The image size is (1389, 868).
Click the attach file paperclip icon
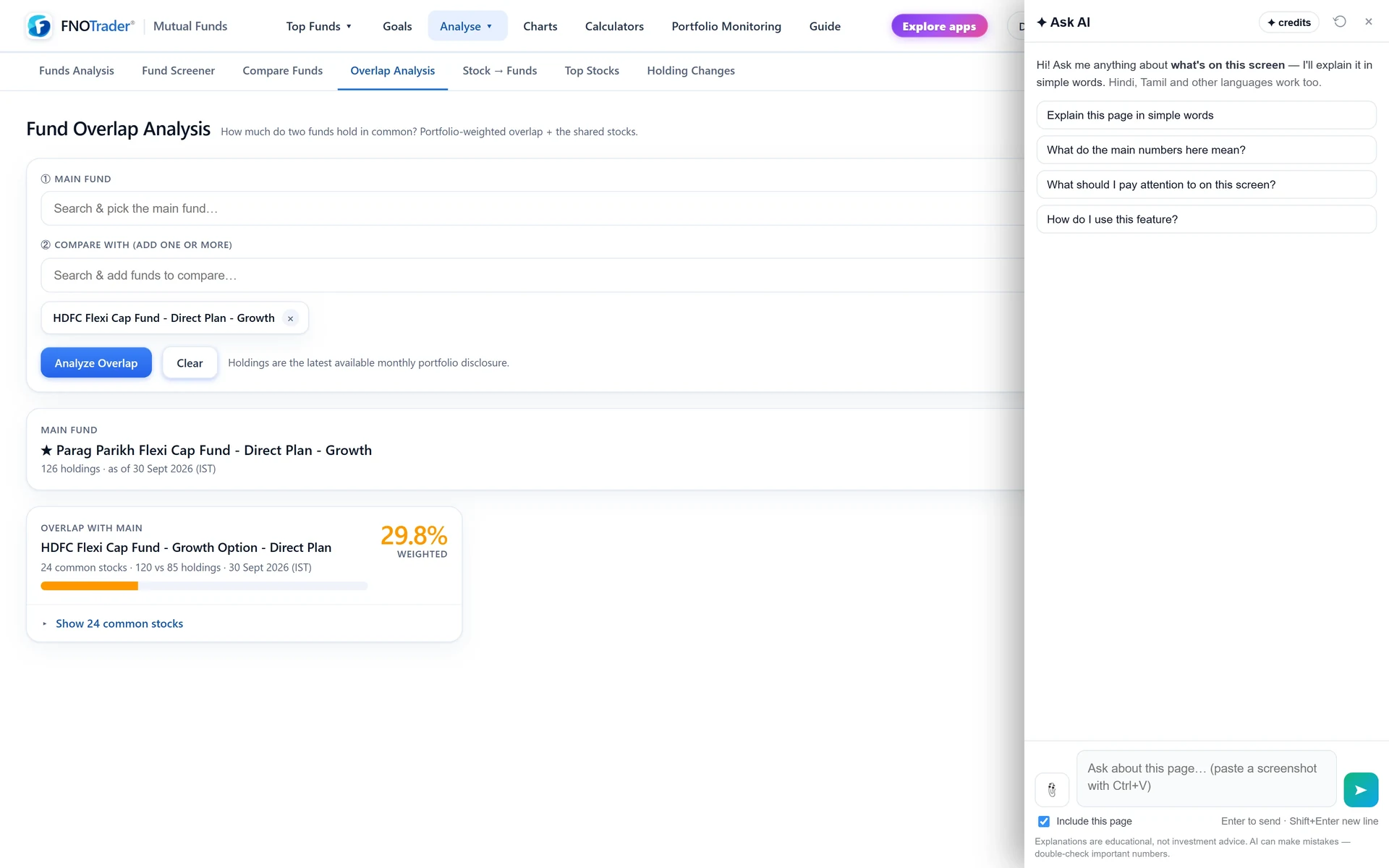1052,790
